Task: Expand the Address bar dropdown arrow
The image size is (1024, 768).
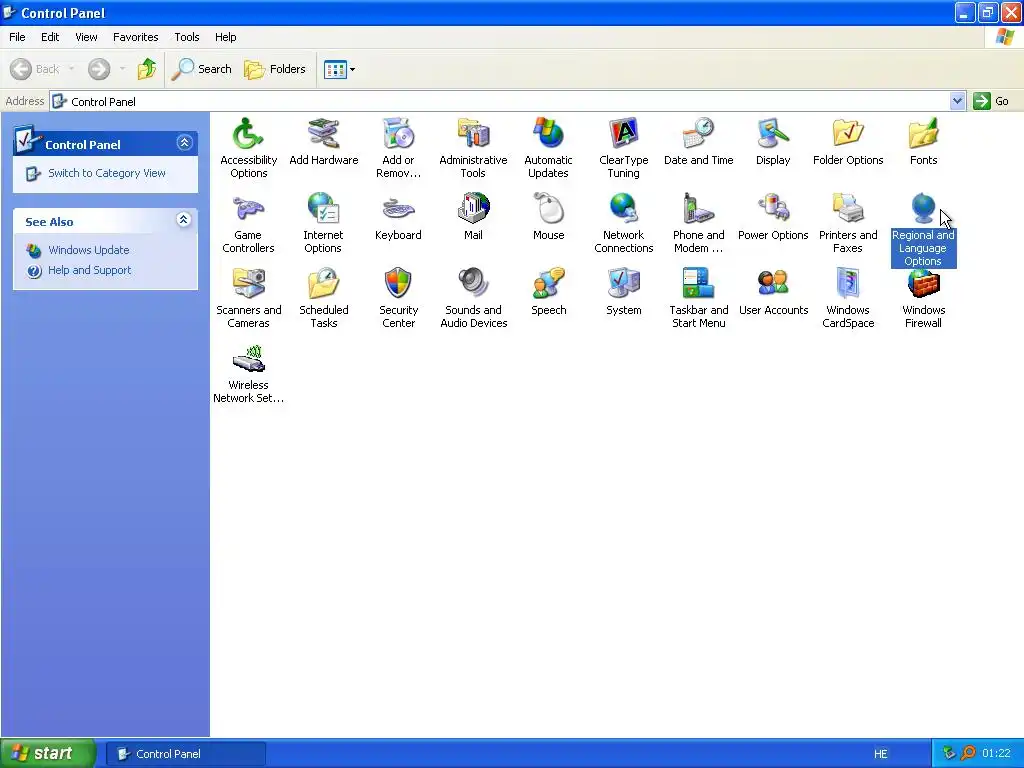Action: [x=957, y=101]
